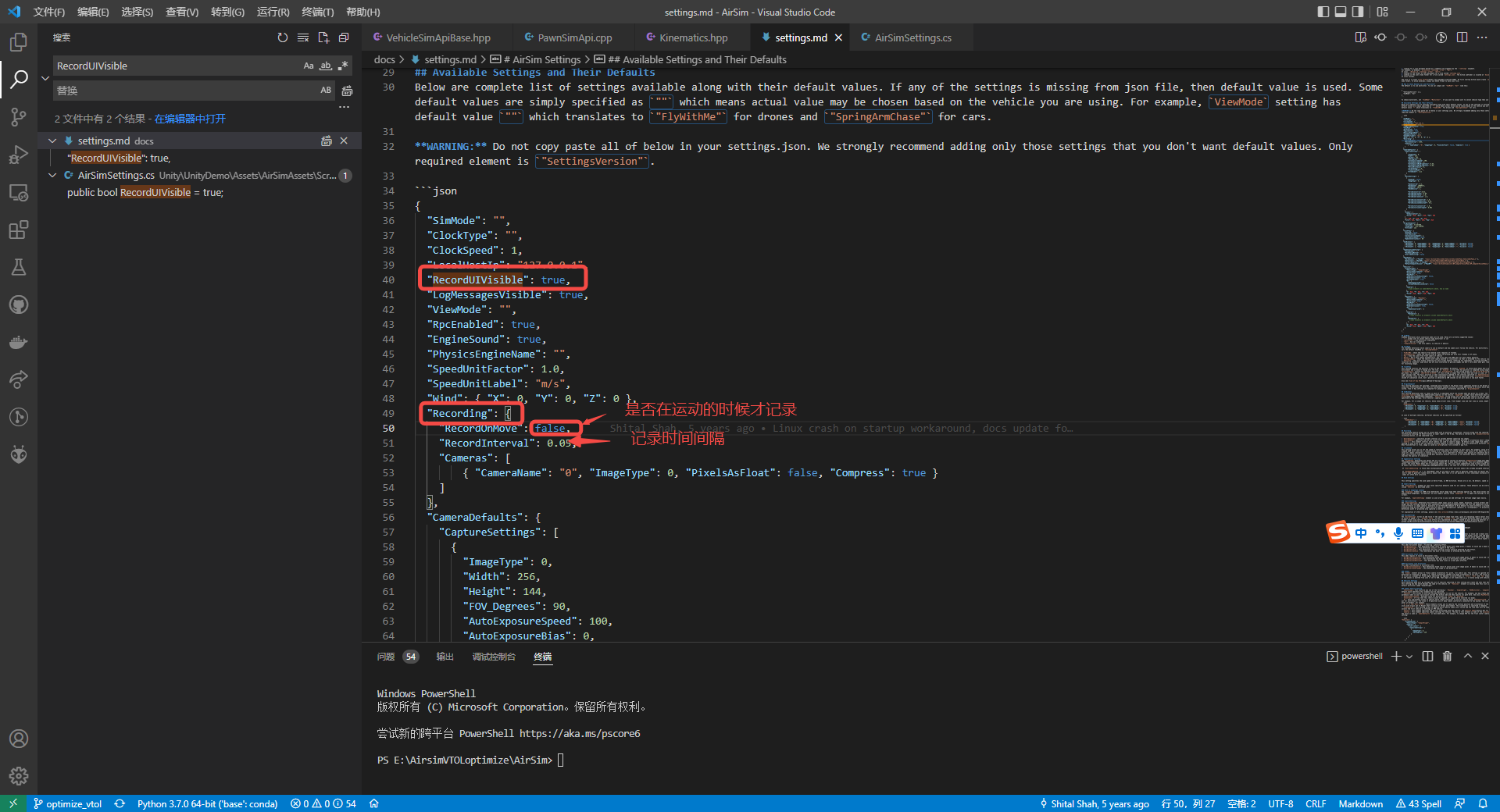Viewport: 1500px width, 812px height.
Task: Switch to Kinematics.hpp tab
Action: click(x=693, y=37)
